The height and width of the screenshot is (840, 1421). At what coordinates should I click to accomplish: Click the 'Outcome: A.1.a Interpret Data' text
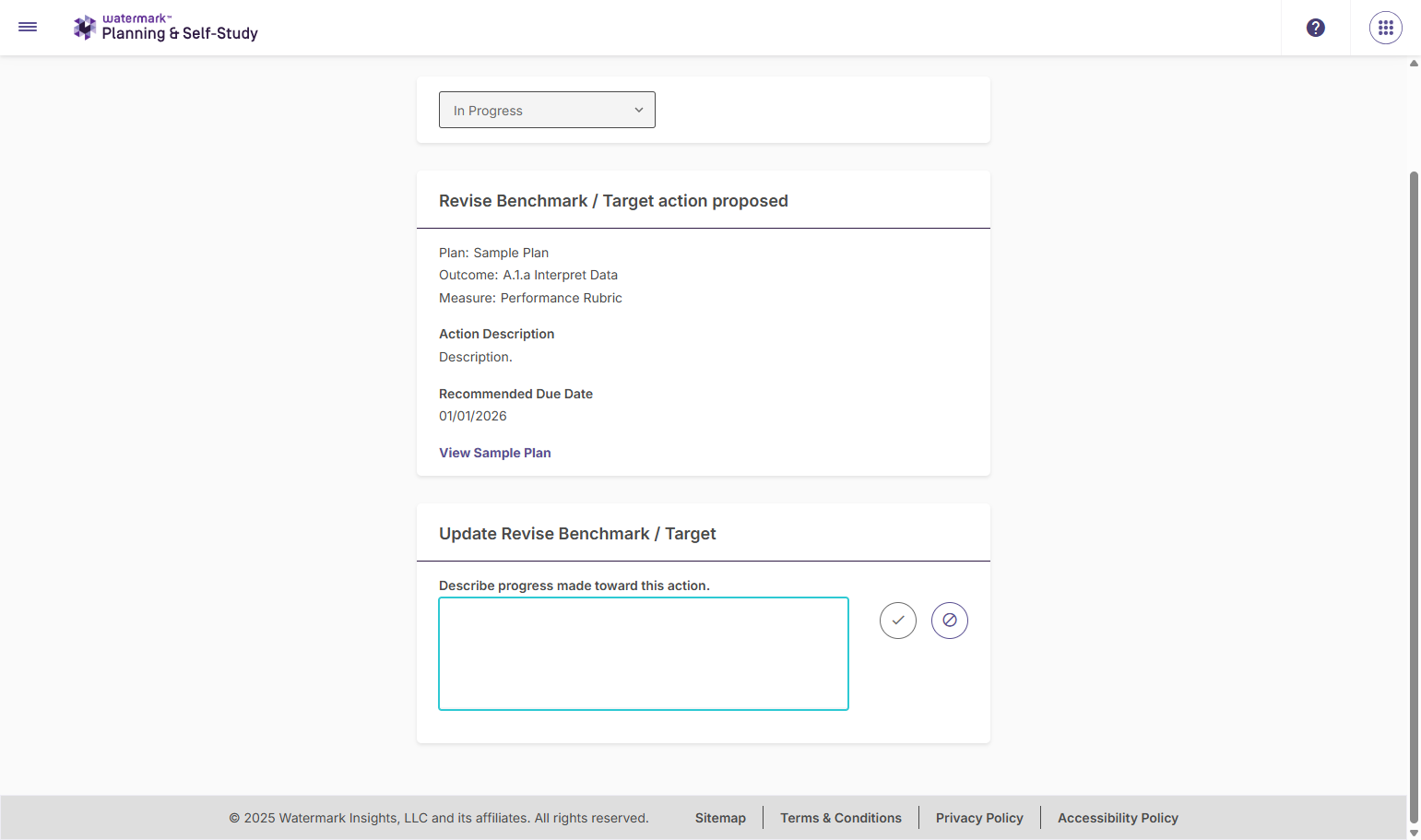click(x=528, y=275)
